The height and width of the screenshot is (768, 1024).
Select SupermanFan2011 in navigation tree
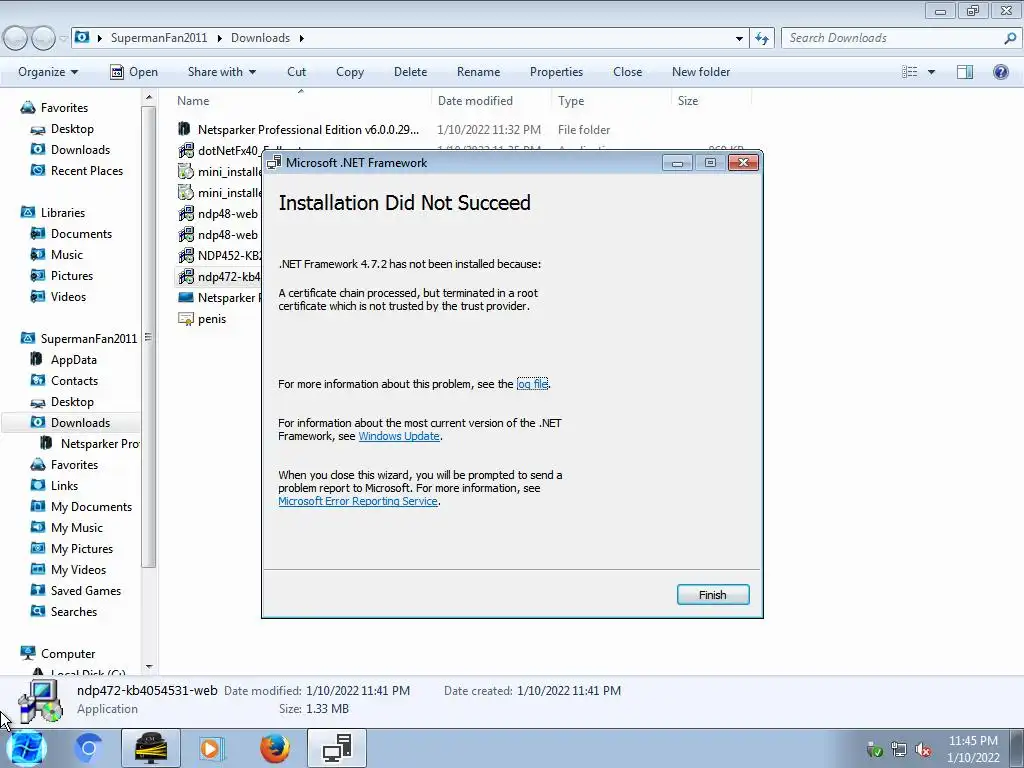88,338
